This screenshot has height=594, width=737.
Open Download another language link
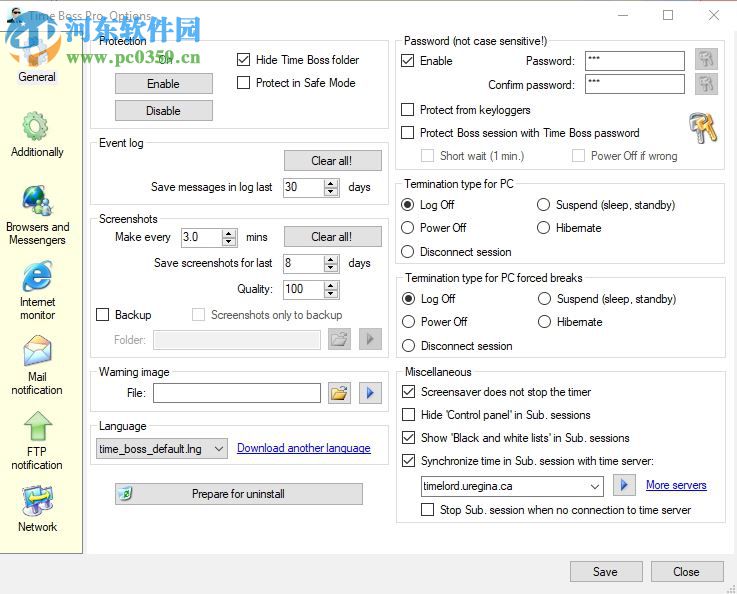click(x=304, y=448)
